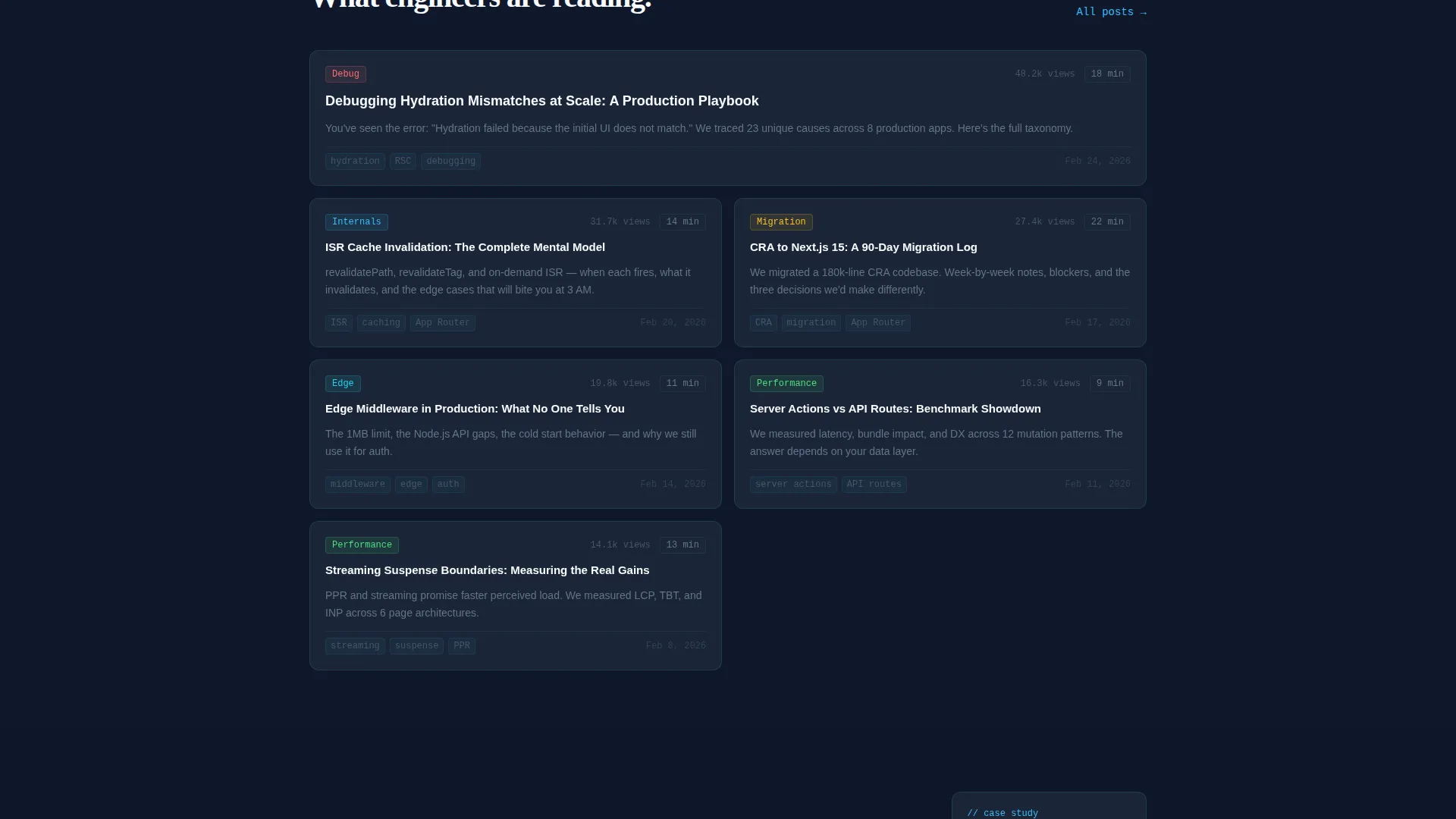Click the Feb 11, 2026 date
Viewport: 1456px width, 819px height.
1097,485
